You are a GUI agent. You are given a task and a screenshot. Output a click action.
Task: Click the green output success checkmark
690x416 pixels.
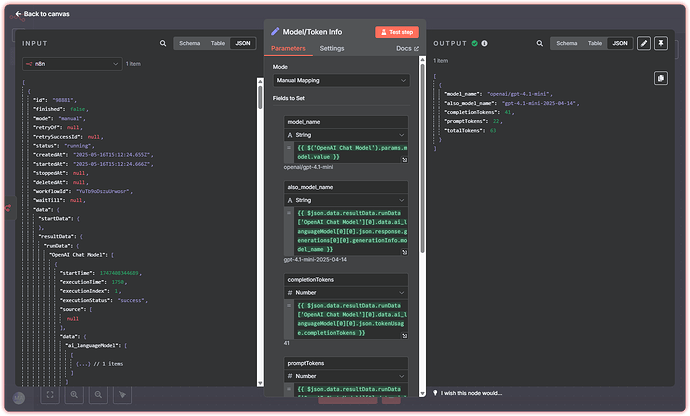coord(474,43)
